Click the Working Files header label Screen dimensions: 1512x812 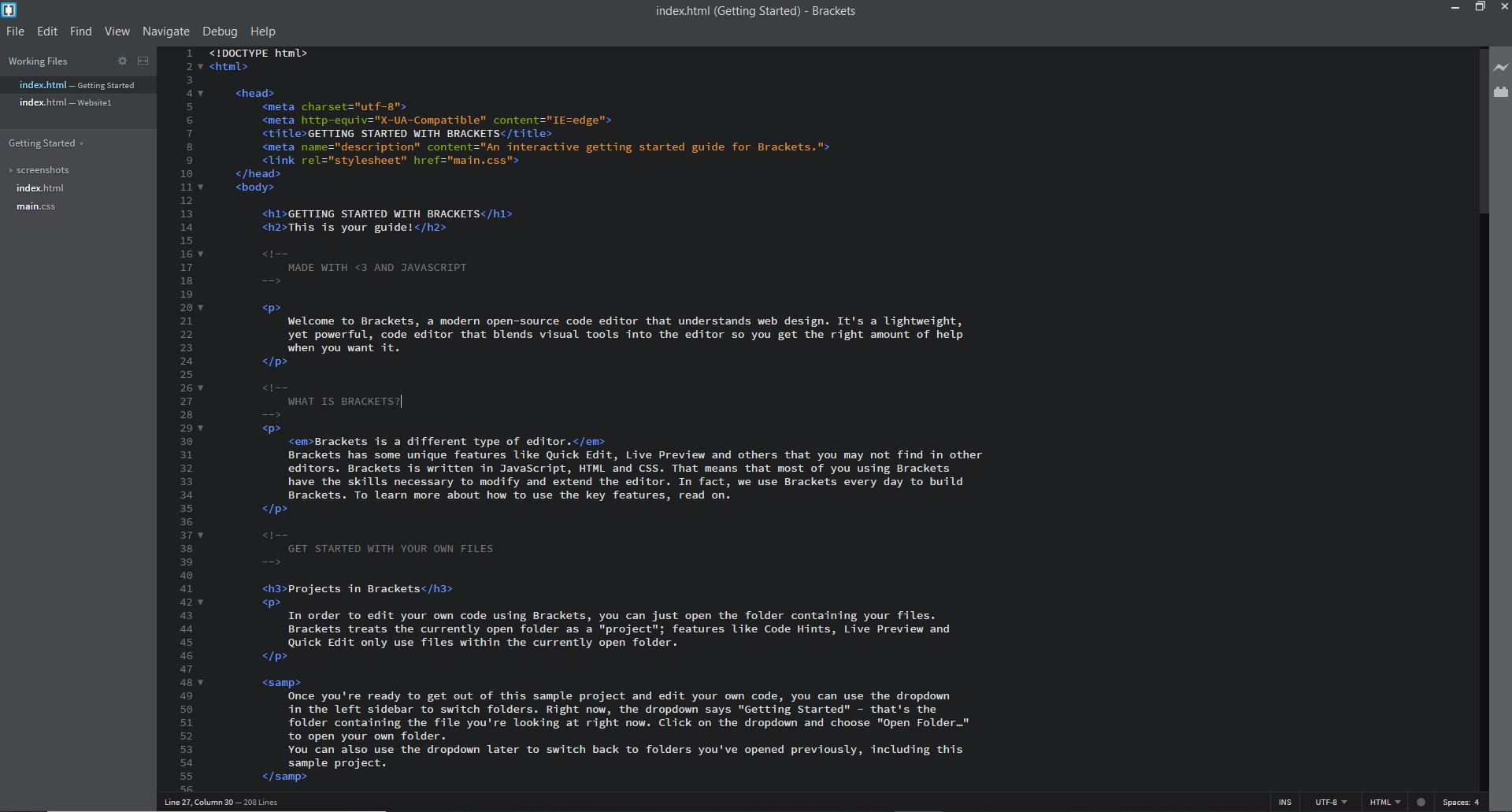coord(38,61)
